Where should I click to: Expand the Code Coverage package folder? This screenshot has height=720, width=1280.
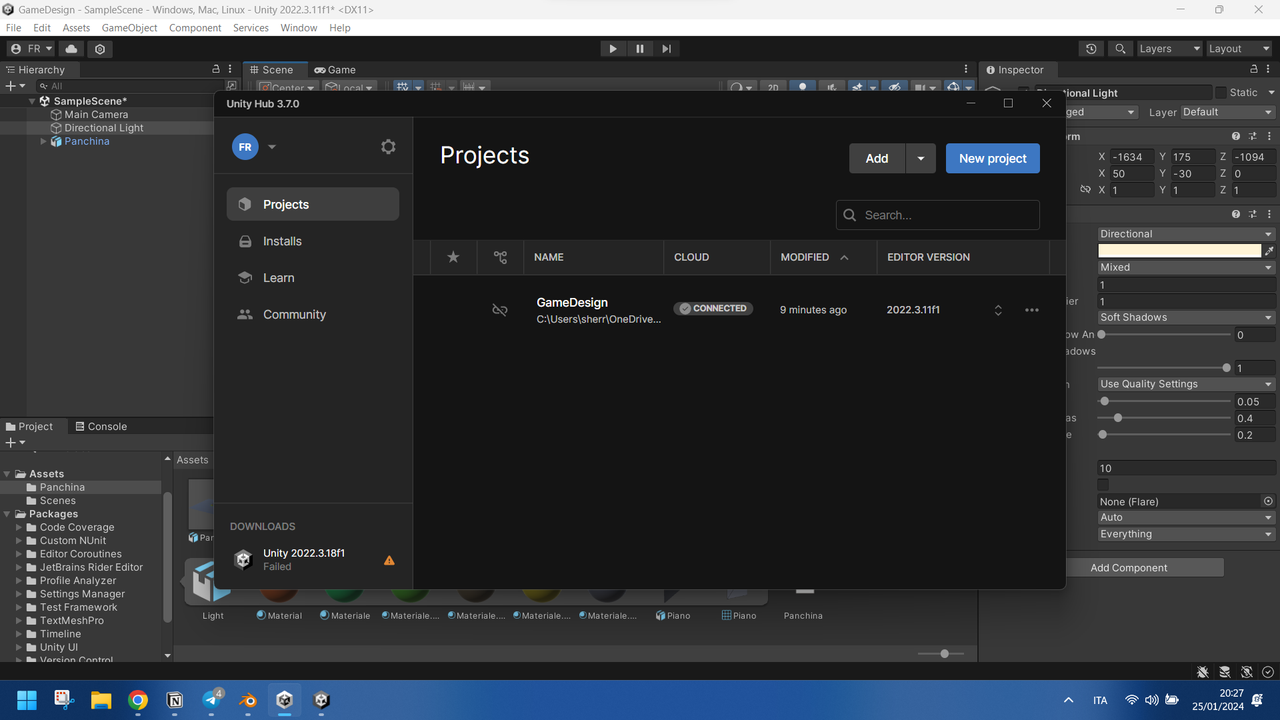pos(19,527)
